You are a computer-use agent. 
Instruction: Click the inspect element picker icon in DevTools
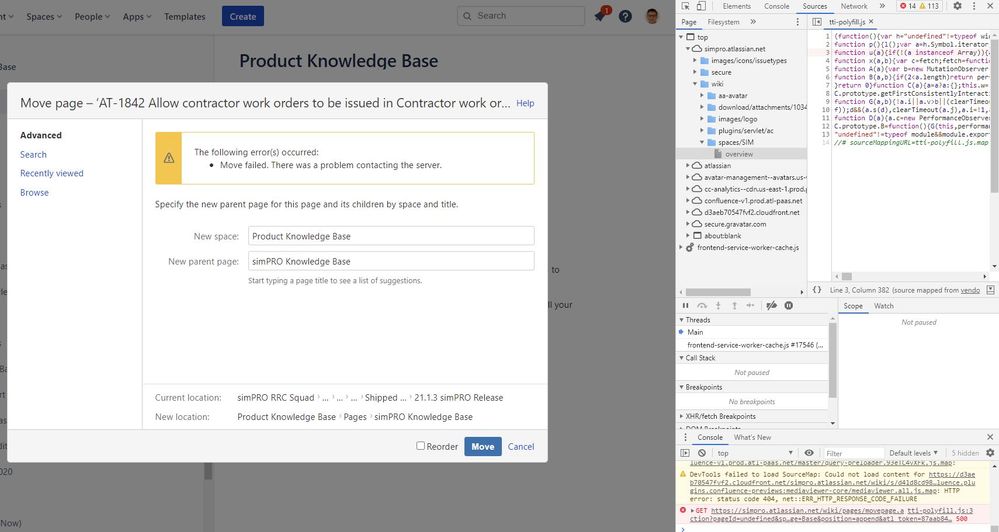(x=686, y=6)
